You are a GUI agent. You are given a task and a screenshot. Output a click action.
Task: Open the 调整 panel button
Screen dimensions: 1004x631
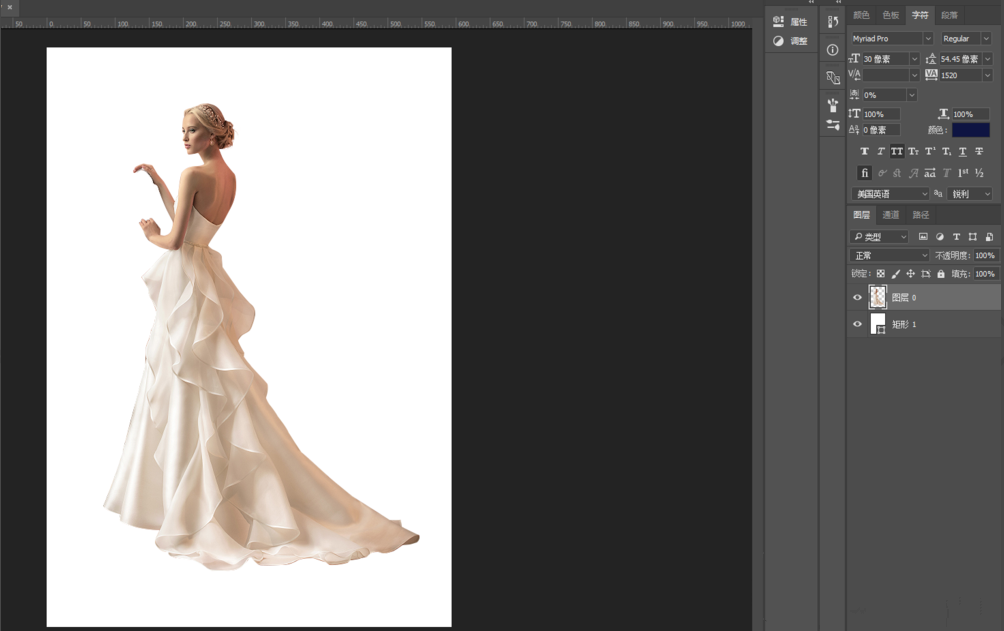790,42
